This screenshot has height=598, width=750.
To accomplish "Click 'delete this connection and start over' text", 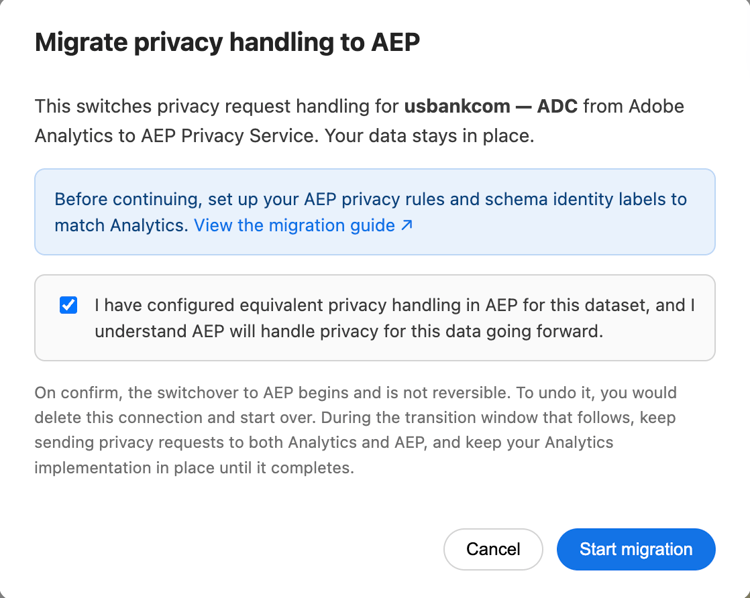I will [175, 418].
